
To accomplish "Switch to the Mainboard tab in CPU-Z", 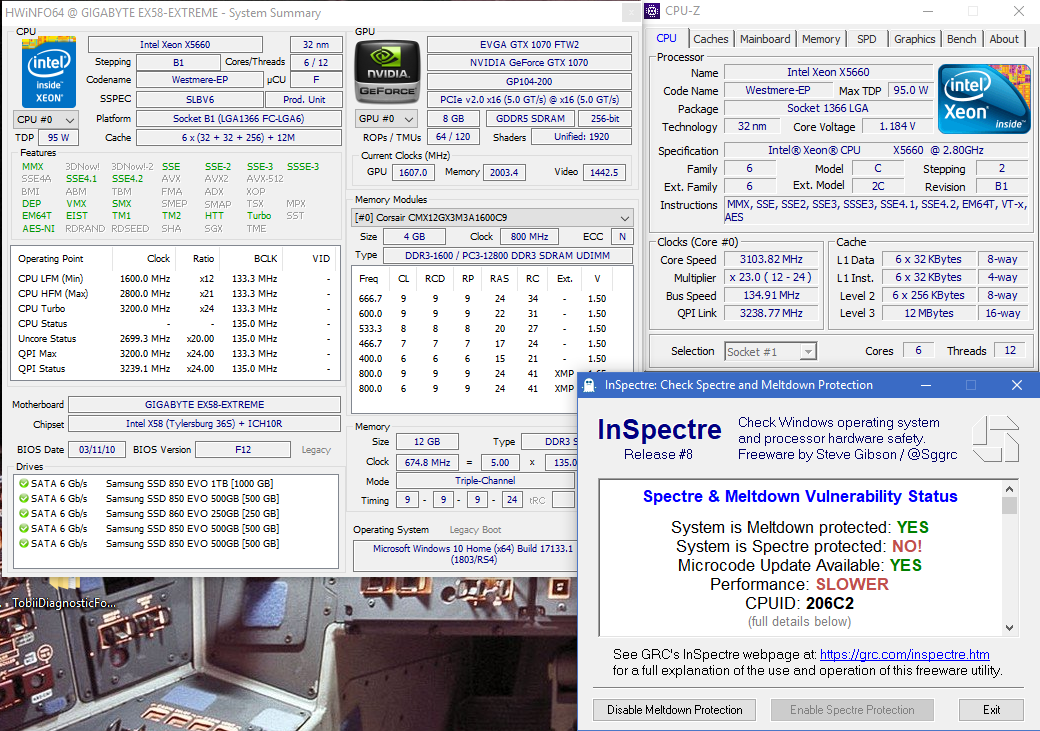I will tap(765, 39).
